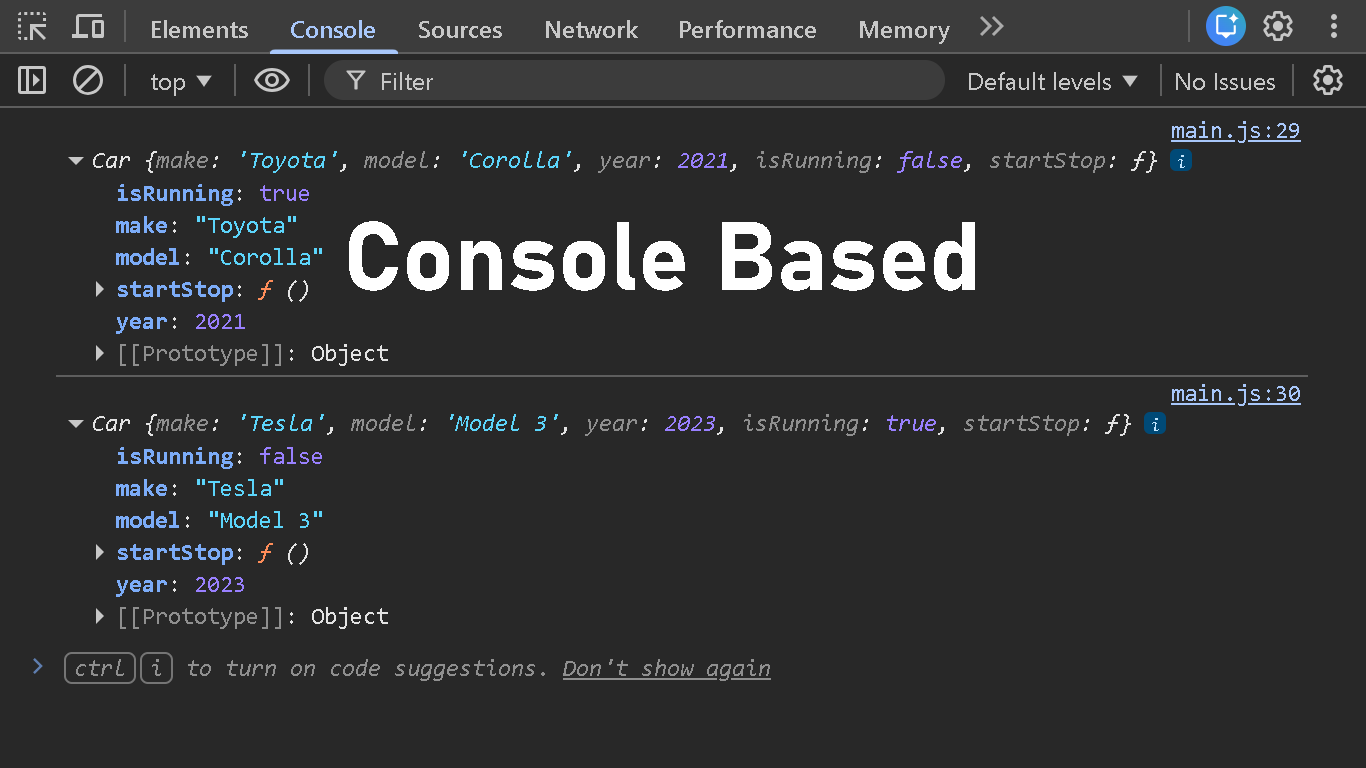Image resolution: width=1366 pixels, height=768 pixels.
Task: Open console settings gear beside No Issues
Action: click(1327, 80)
